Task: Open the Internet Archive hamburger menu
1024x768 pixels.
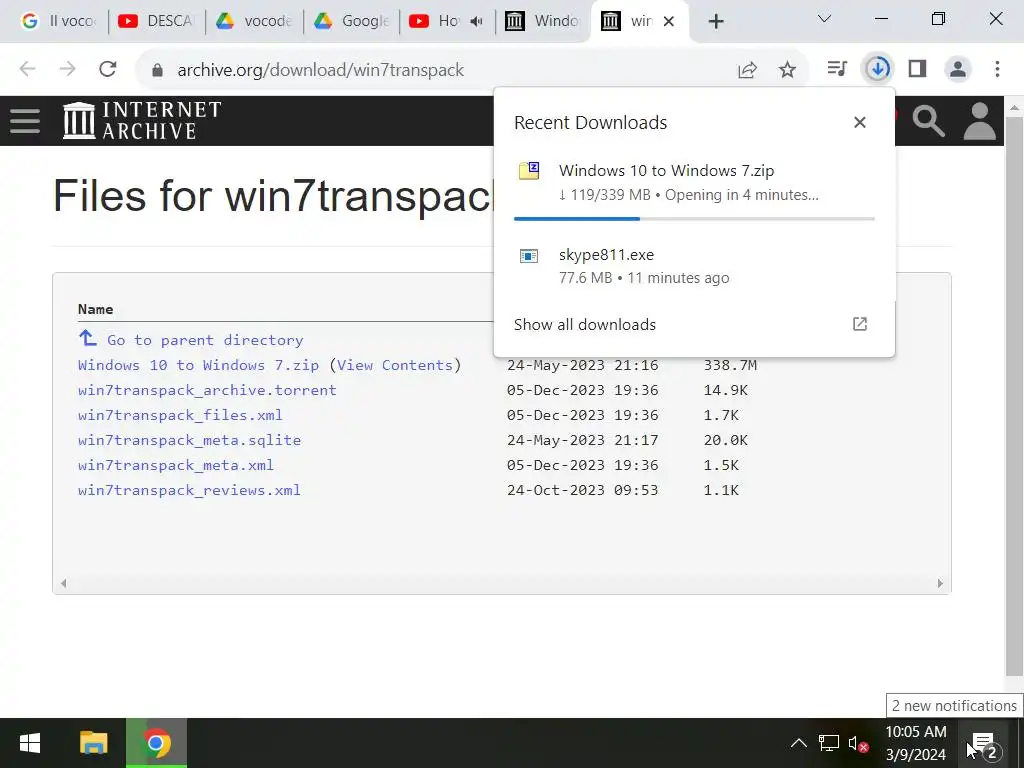Action: tap(25, 121)
